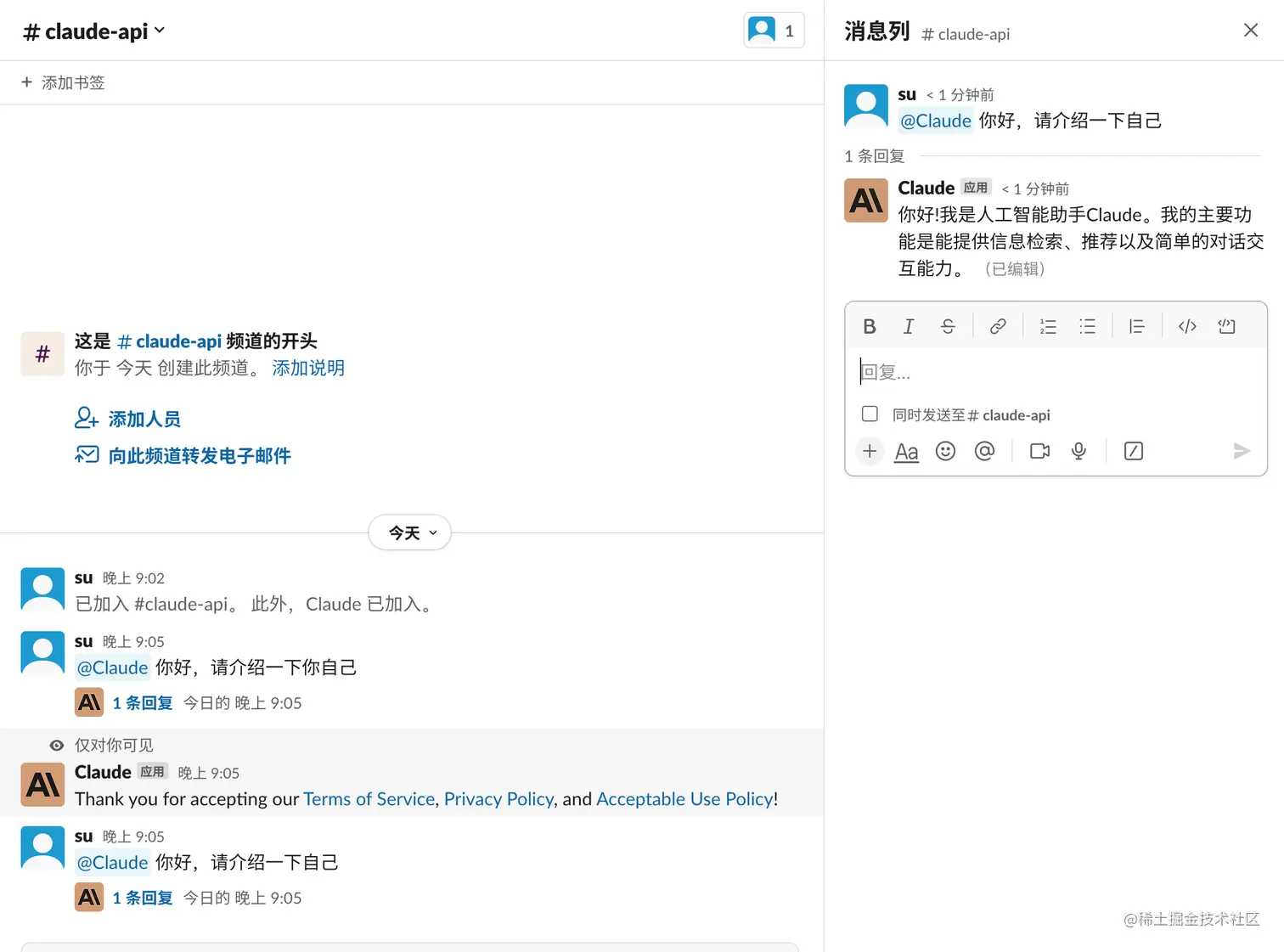Click su avatar in thread panel
This screenshot has width=1284, height=952.
coord(866,105)
